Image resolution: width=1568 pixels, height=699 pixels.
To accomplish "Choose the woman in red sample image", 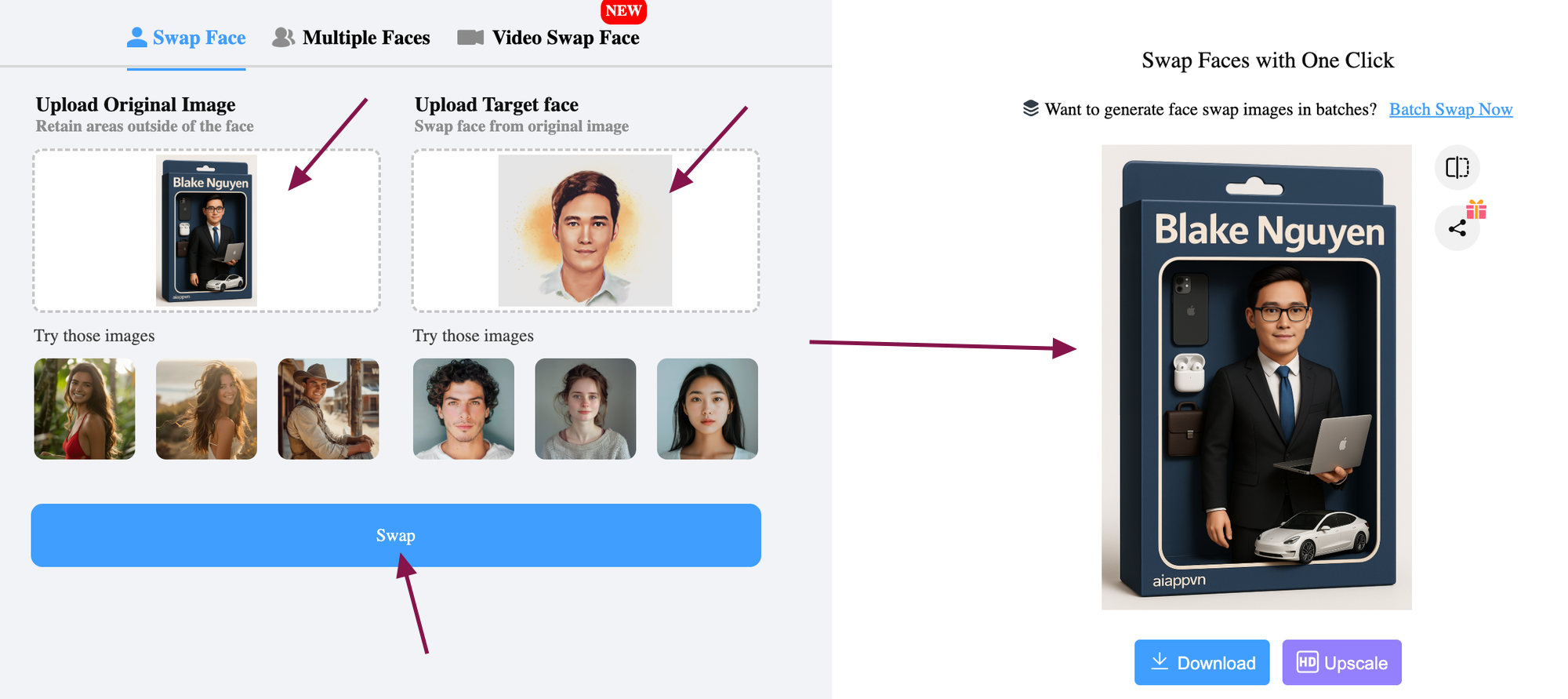I will tap(85, 409).
